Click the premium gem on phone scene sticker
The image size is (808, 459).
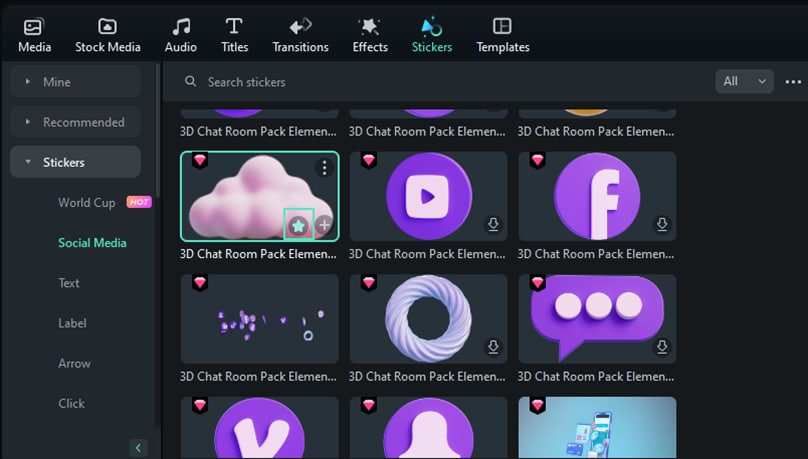(x=537, y=405)
